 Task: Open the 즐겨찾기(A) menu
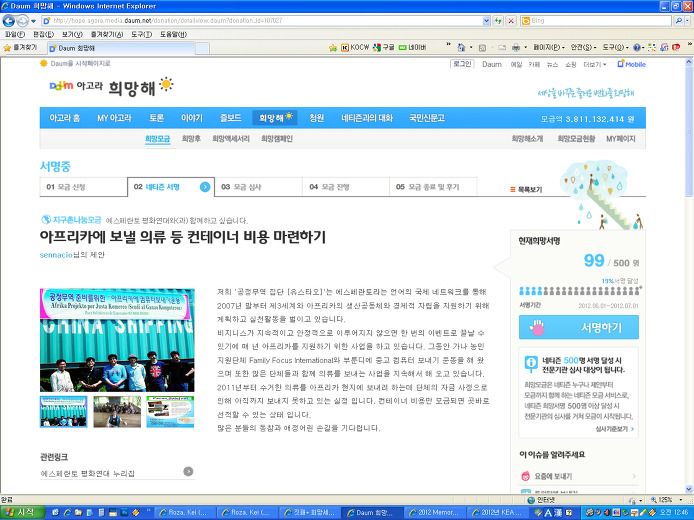[107, 34]
